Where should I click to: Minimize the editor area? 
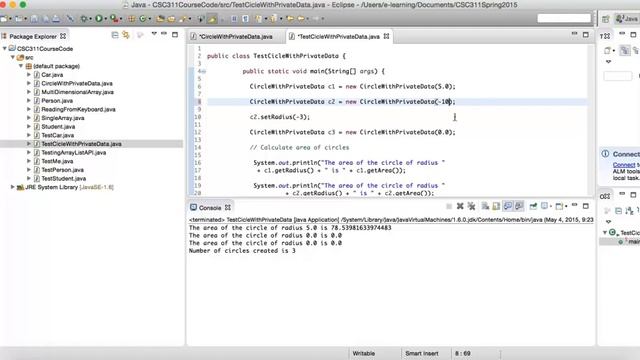click(574, 34)
